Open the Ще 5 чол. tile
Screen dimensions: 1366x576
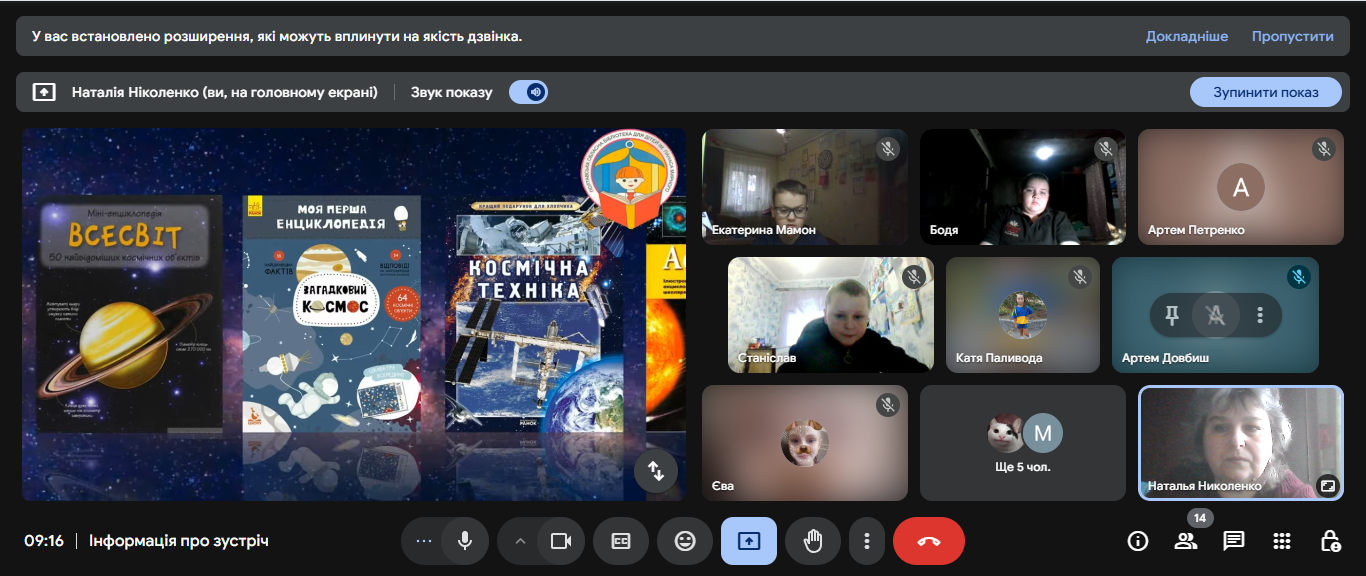(x=1023, y=443)
